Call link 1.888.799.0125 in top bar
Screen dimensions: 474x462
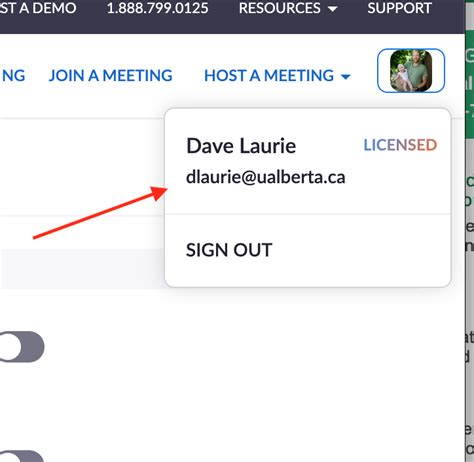point(157,8)
